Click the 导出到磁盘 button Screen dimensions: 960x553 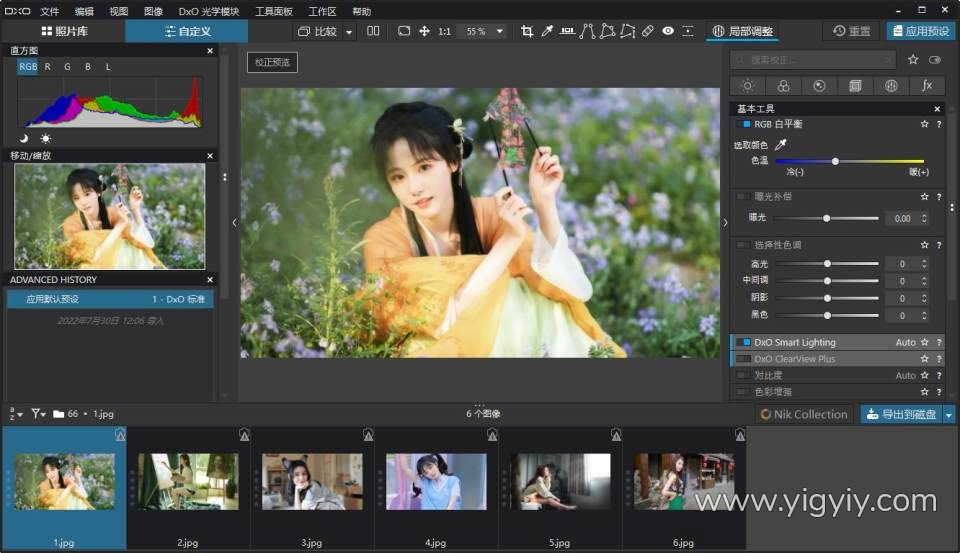(x=902, y=415)
